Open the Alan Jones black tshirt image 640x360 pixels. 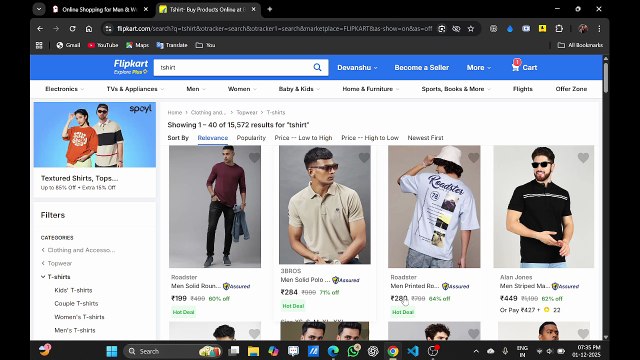coord(544,207)
